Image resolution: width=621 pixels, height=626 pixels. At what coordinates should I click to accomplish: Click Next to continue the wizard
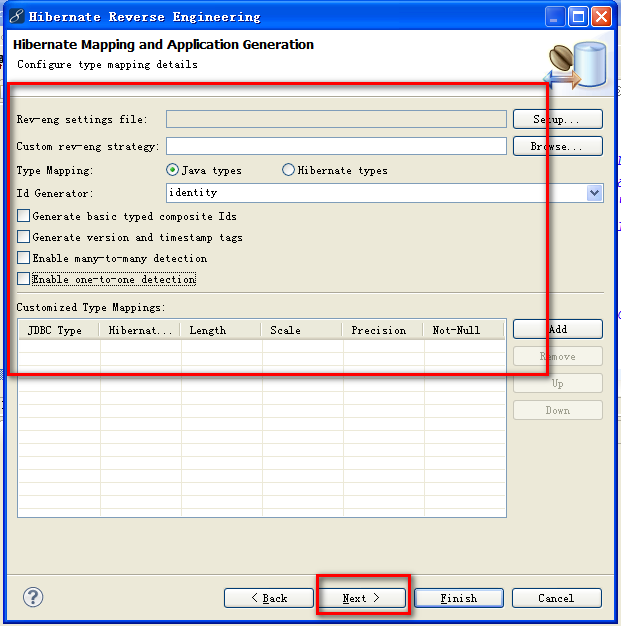pos(361,598)
